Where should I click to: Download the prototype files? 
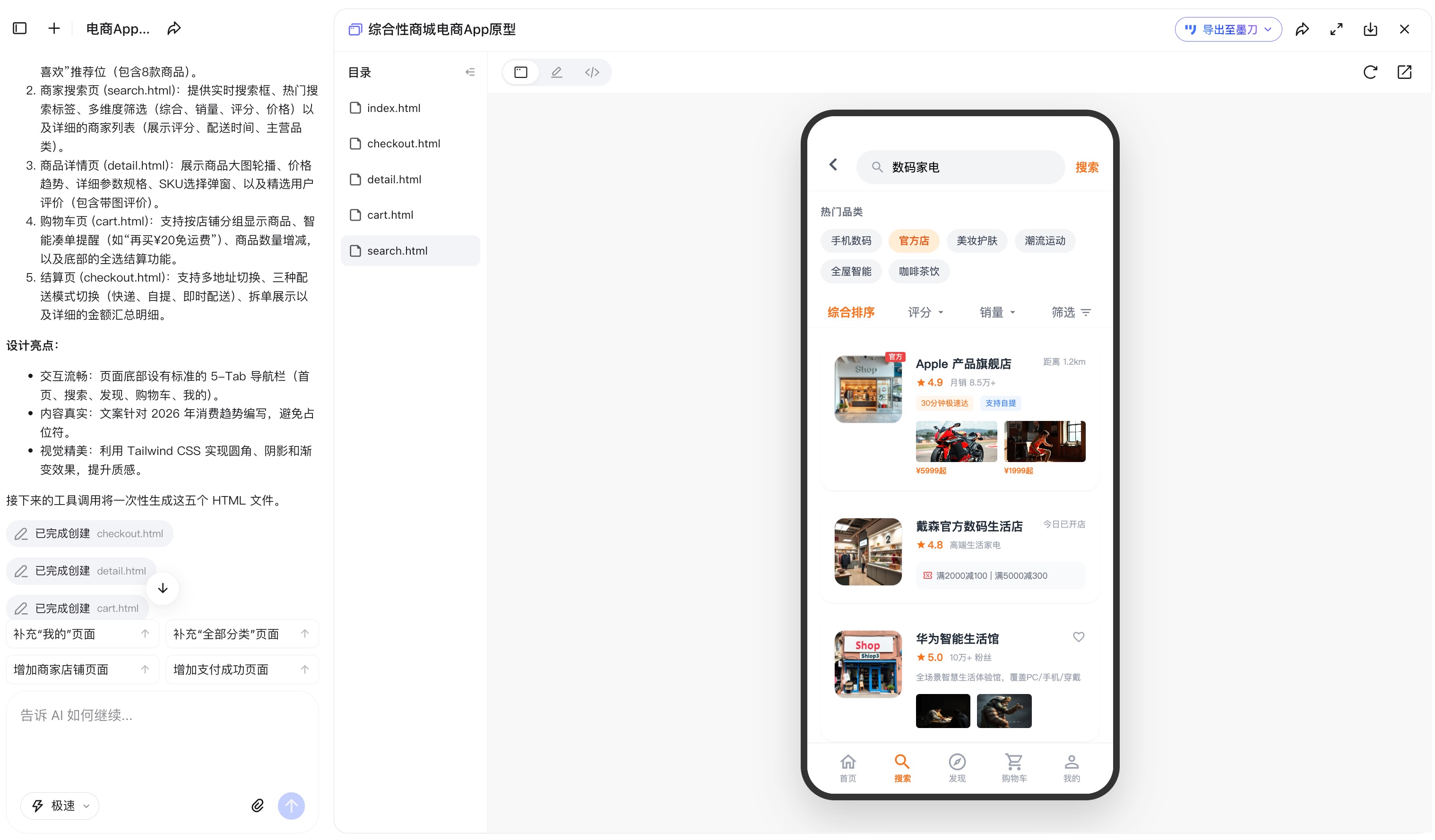click(1371, 30)
